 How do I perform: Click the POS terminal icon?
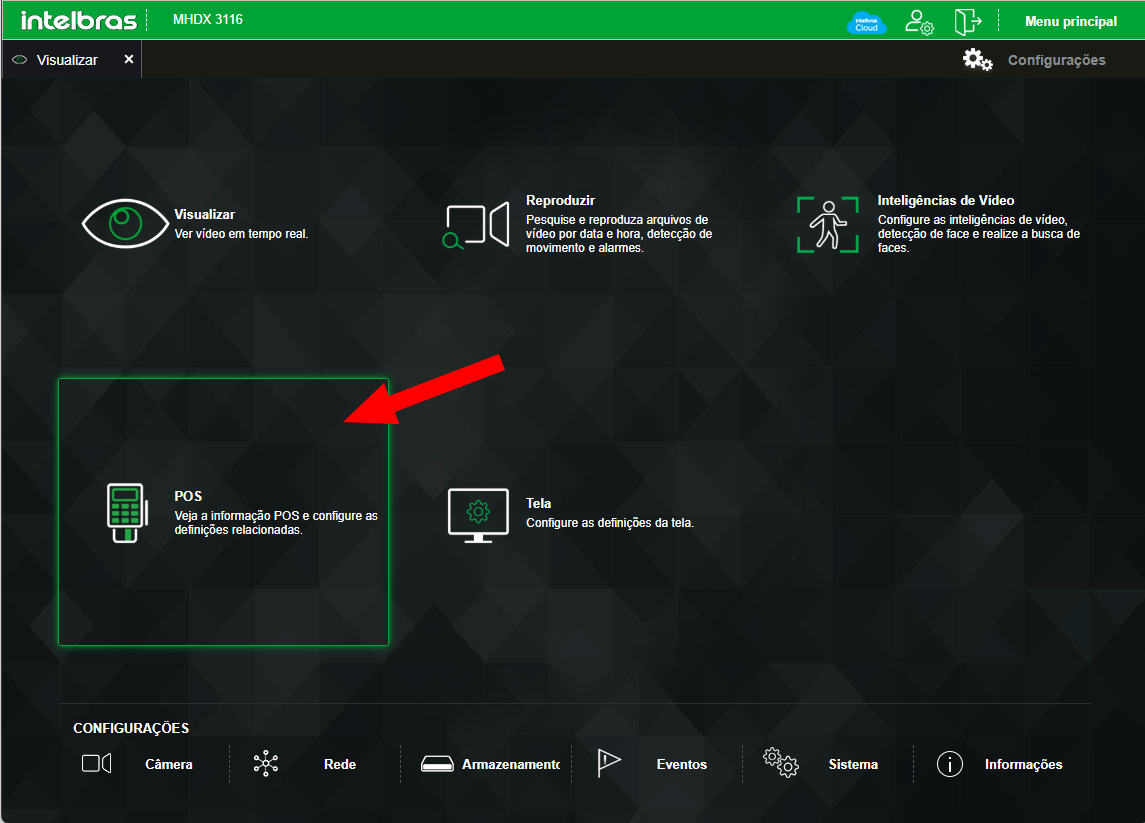(127, 513)
